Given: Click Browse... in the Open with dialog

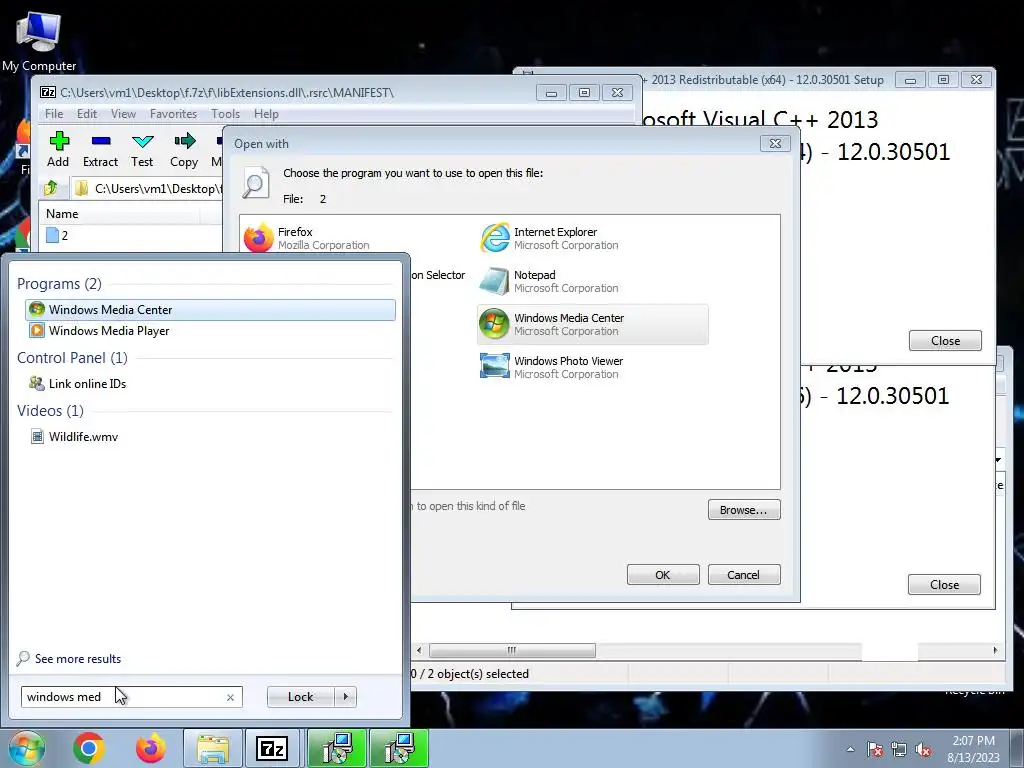Looking at the screenshot, I should click(744, 510).
